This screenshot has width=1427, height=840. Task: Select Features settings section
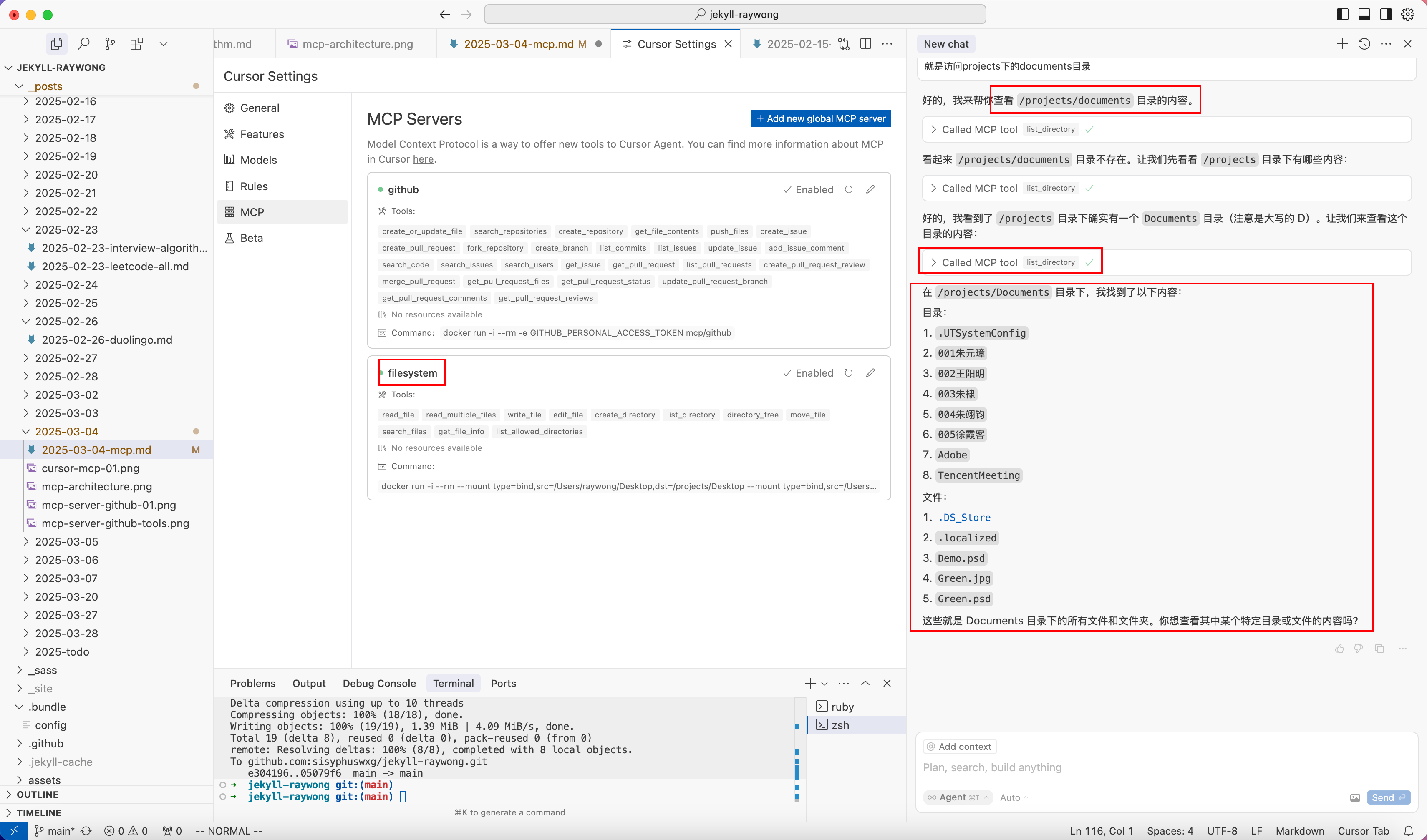[282, 133]
